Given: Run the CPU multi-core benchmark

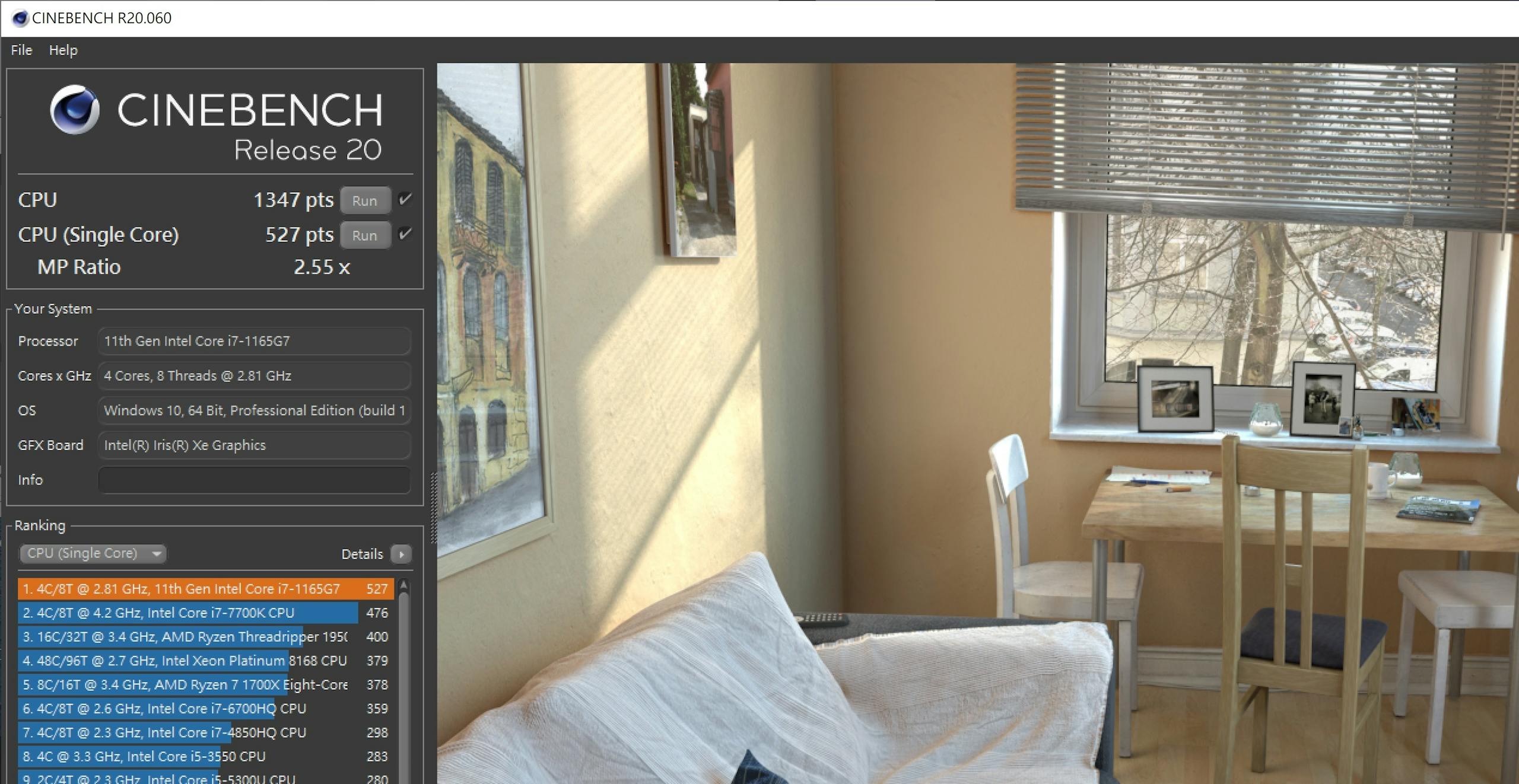Looking at the screenshot, I should (x=365, y=200).
